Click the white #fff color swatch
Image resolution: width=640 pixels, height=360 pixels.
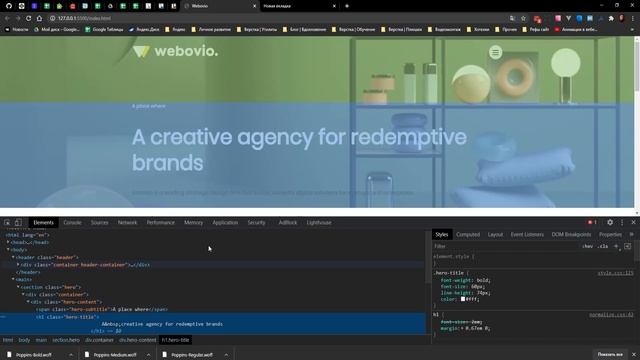point(463,299)
